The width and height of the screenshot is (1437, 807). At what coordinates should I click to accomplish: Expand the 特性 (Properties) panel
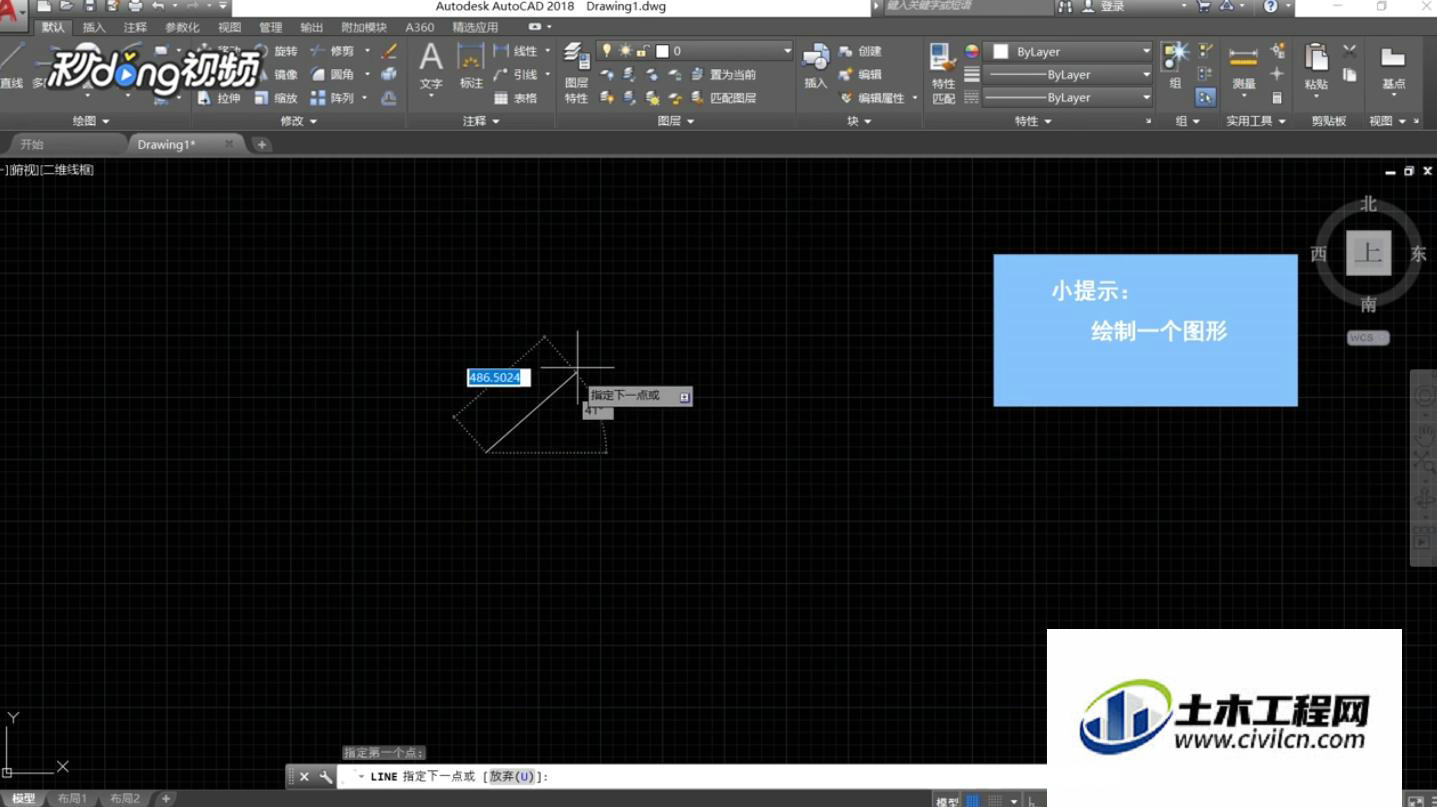(1033, 121)
